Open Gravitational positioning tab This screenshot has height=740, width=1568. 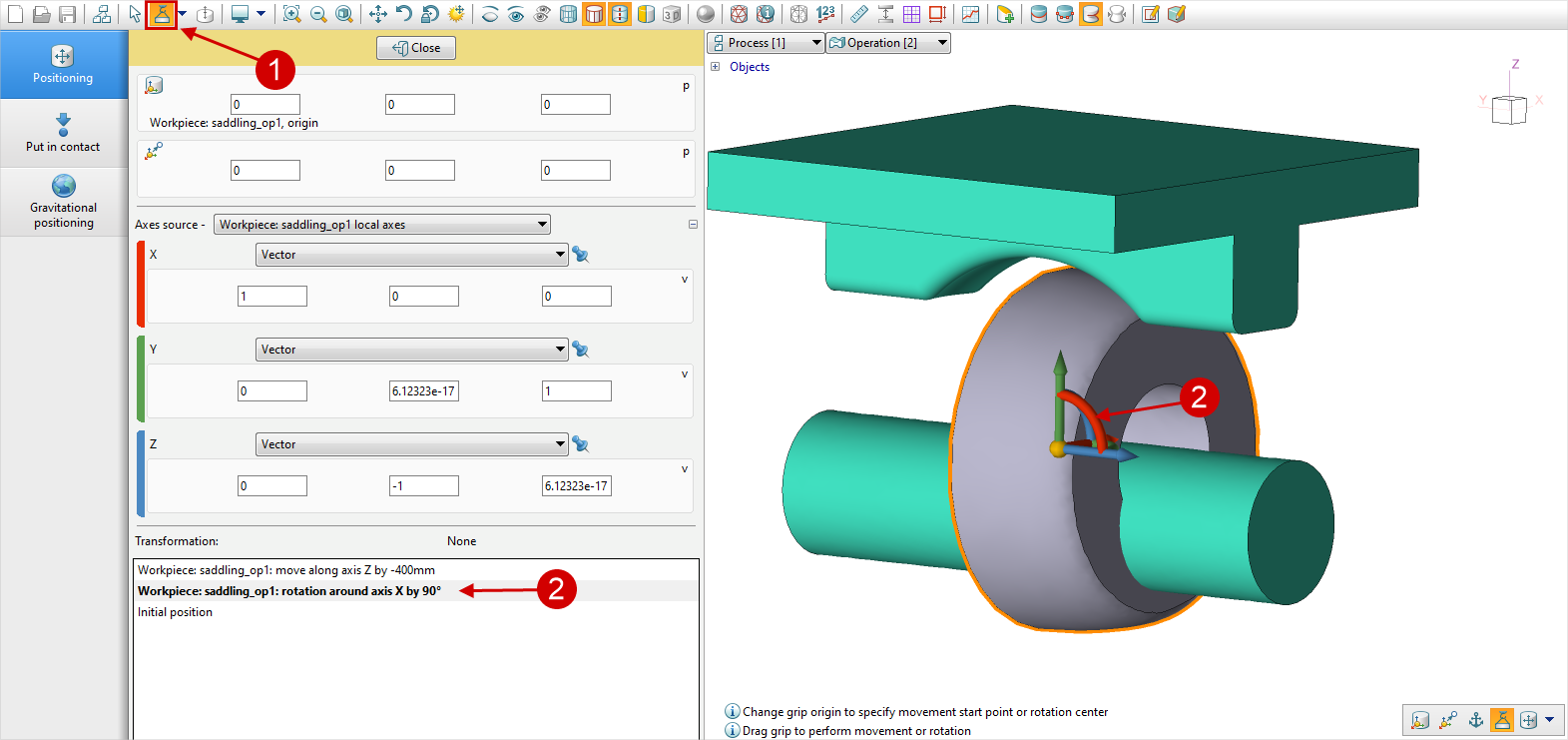pos(63,202)
